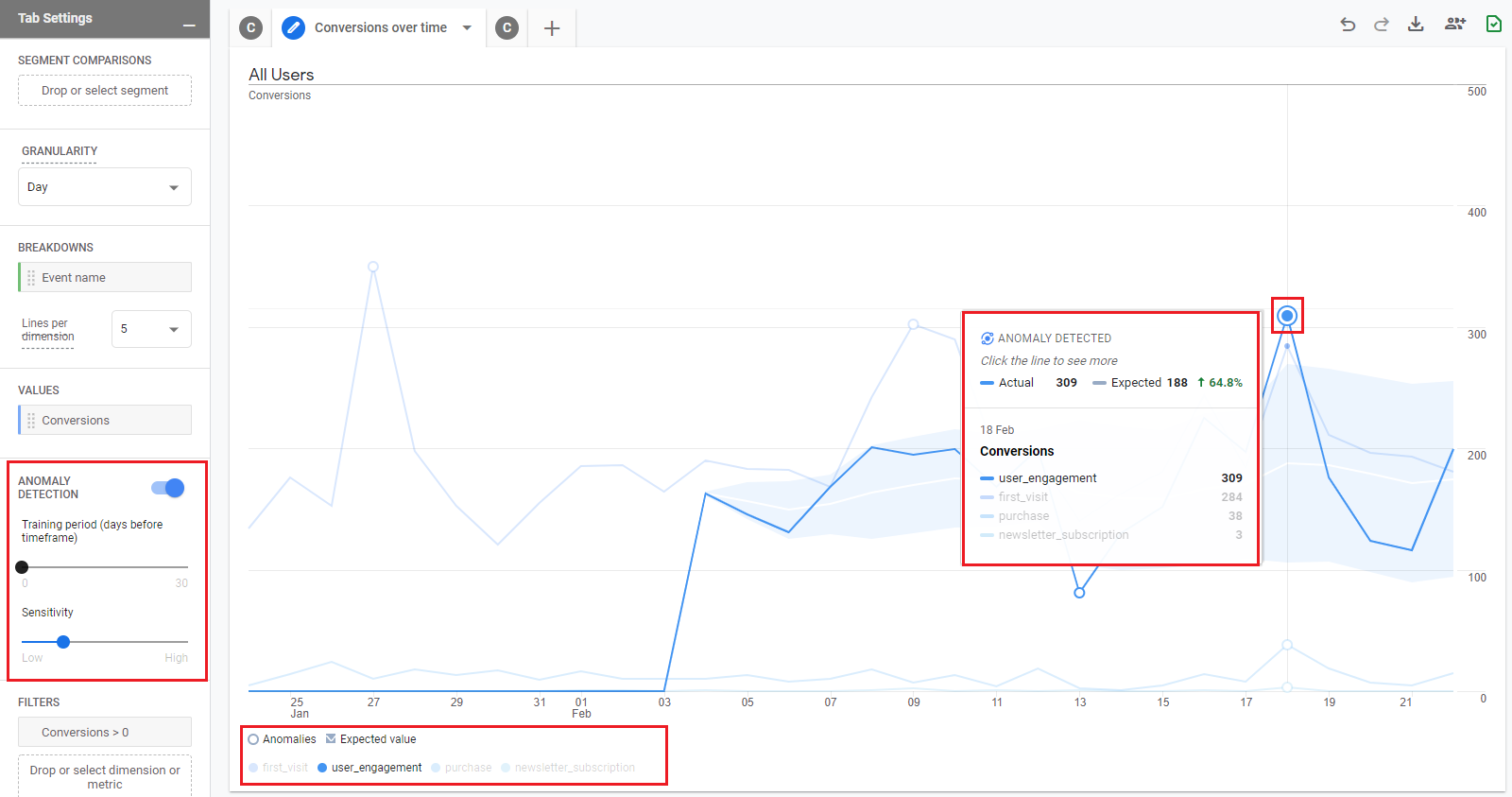
Task: Click the Granularity section label
Action: tap(60, 151)
